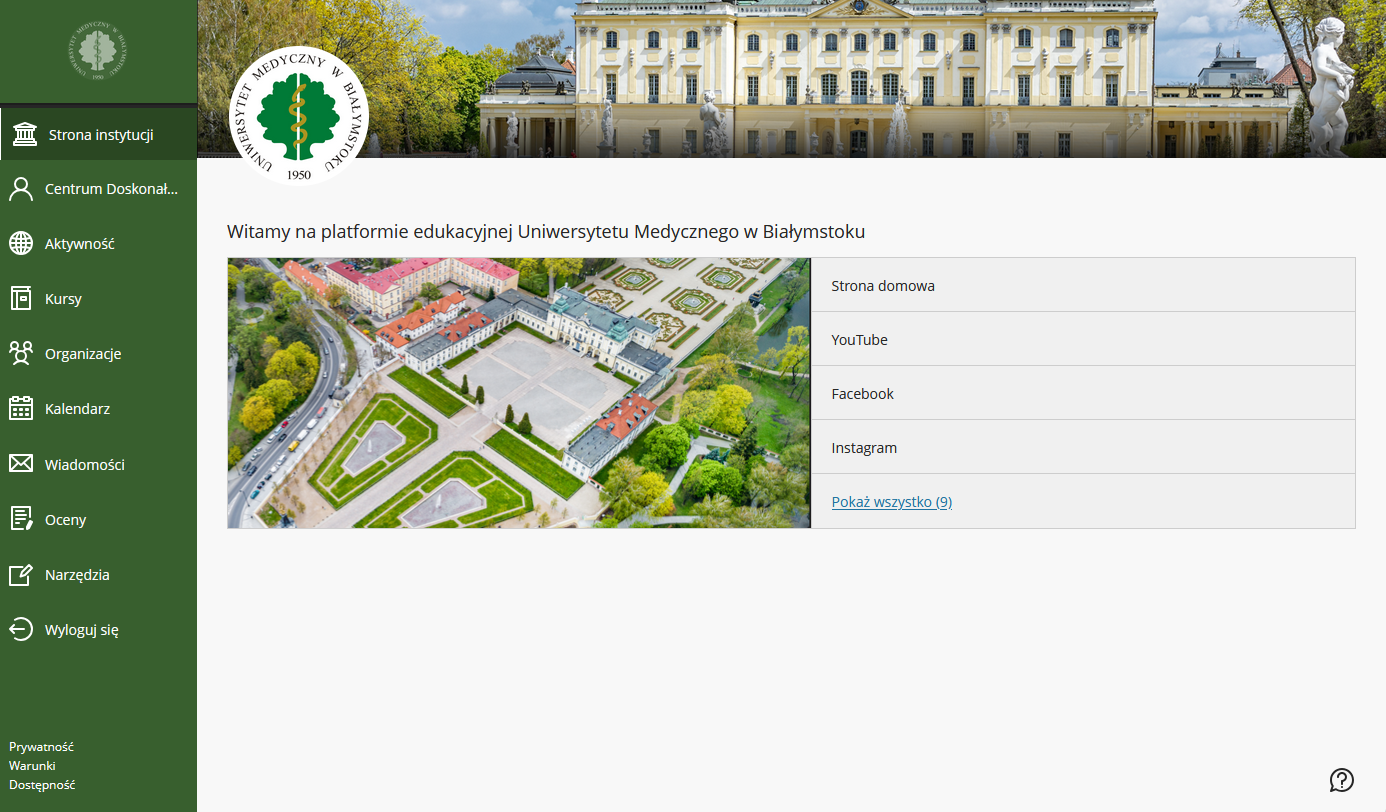This screenshot has height=812, width=1386.
Task: Expand list with Pokaż wszystko (9)
Action: tap(891, 502)
